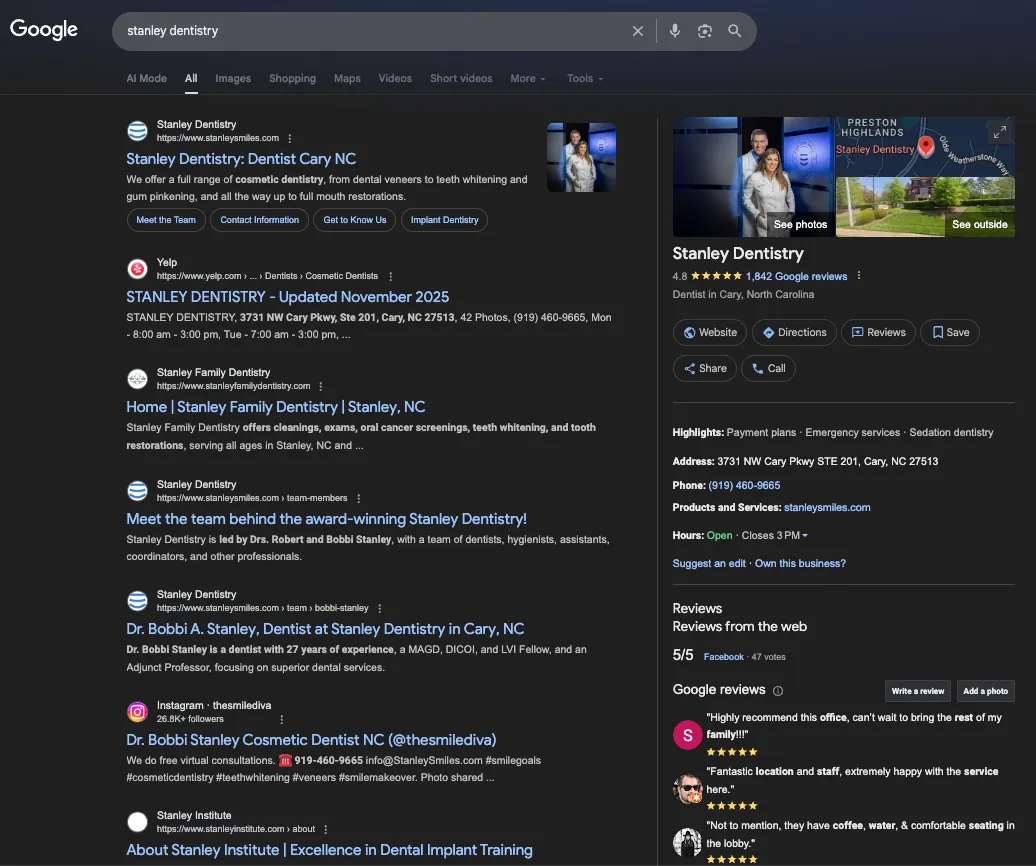This screenshot has width=1036, height=866.
Task: Switch to Maps tab
Action: click(347, 78)
